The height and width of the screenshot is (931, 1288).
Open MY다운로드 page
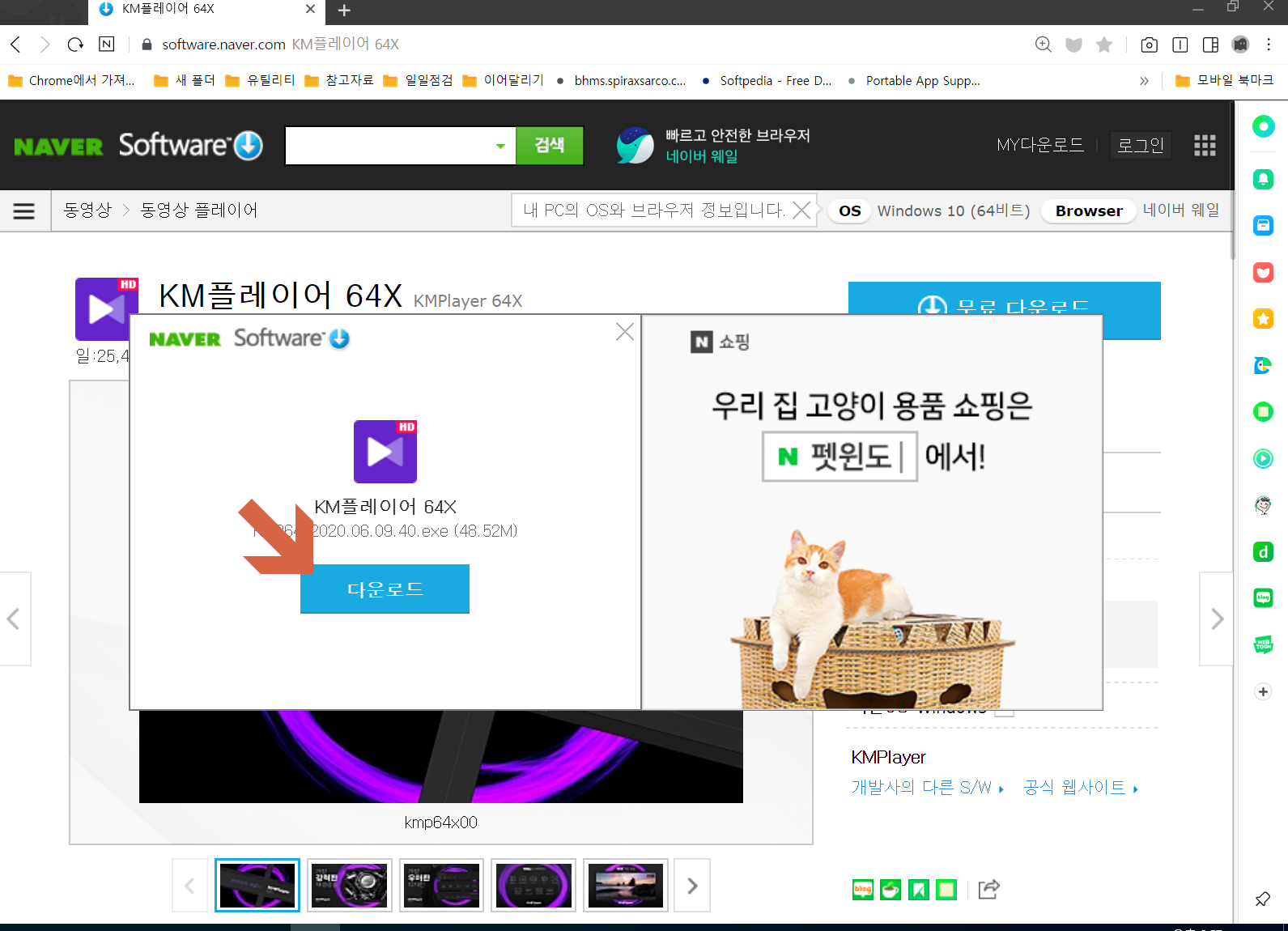pos(1040,145)
